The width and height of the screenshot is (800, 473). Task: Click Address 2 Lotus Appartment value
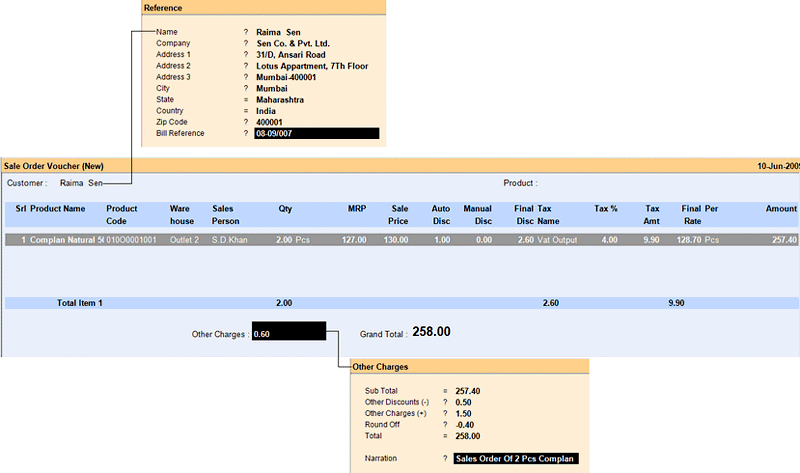click(312, 66)
